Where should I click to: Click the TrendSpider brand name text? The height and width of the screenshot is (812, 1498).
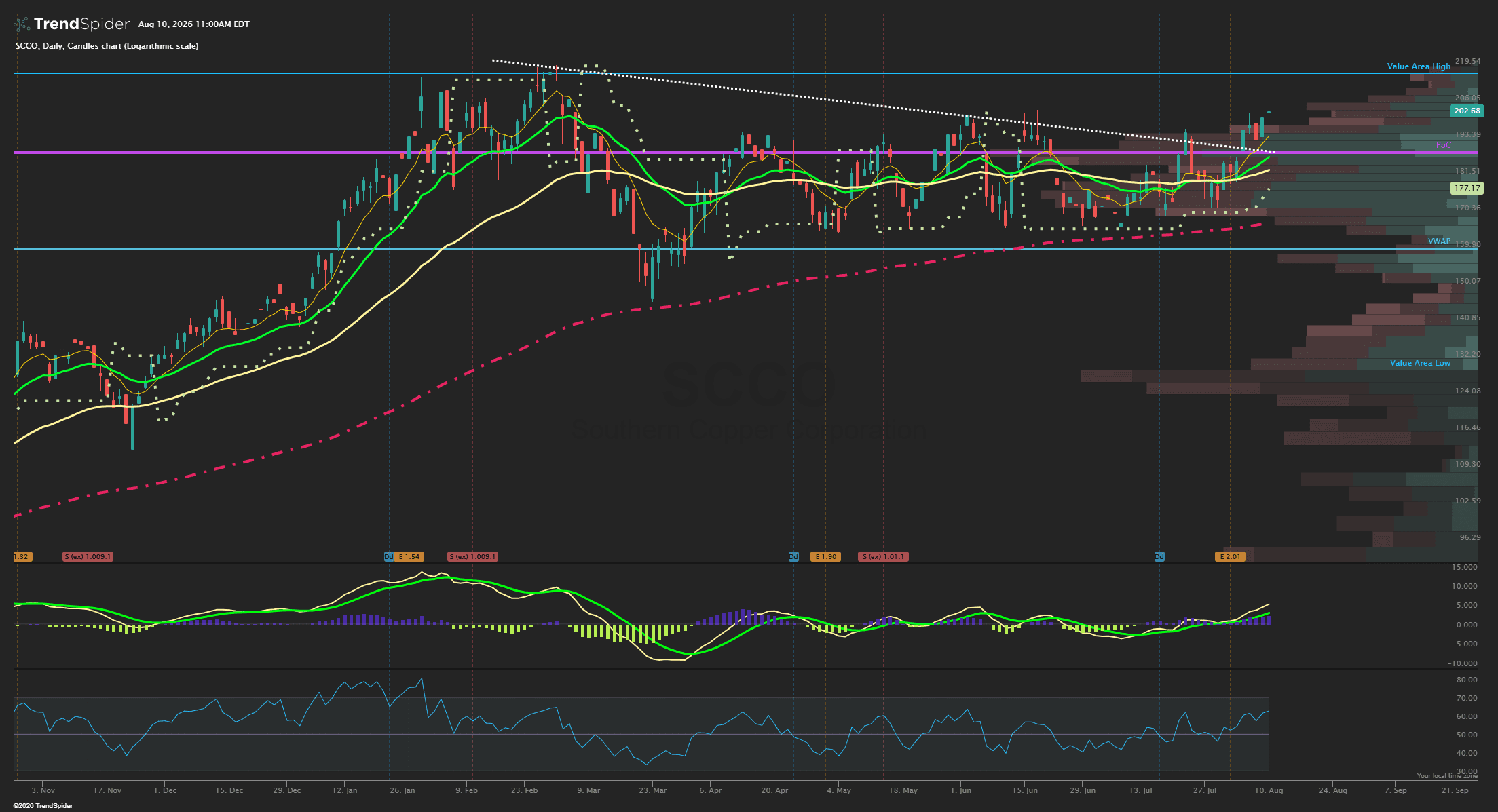pos(81,24)
